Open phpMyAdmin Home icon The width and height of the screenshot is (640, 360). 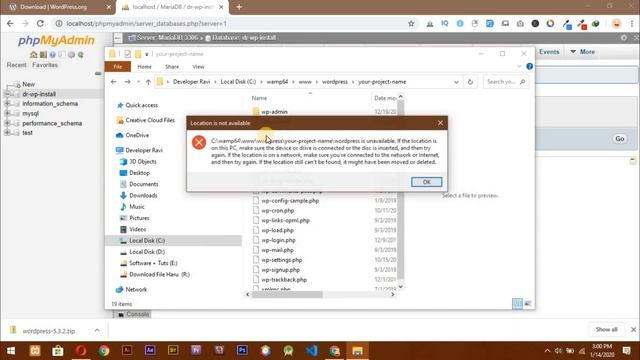(x=33, y=55)
